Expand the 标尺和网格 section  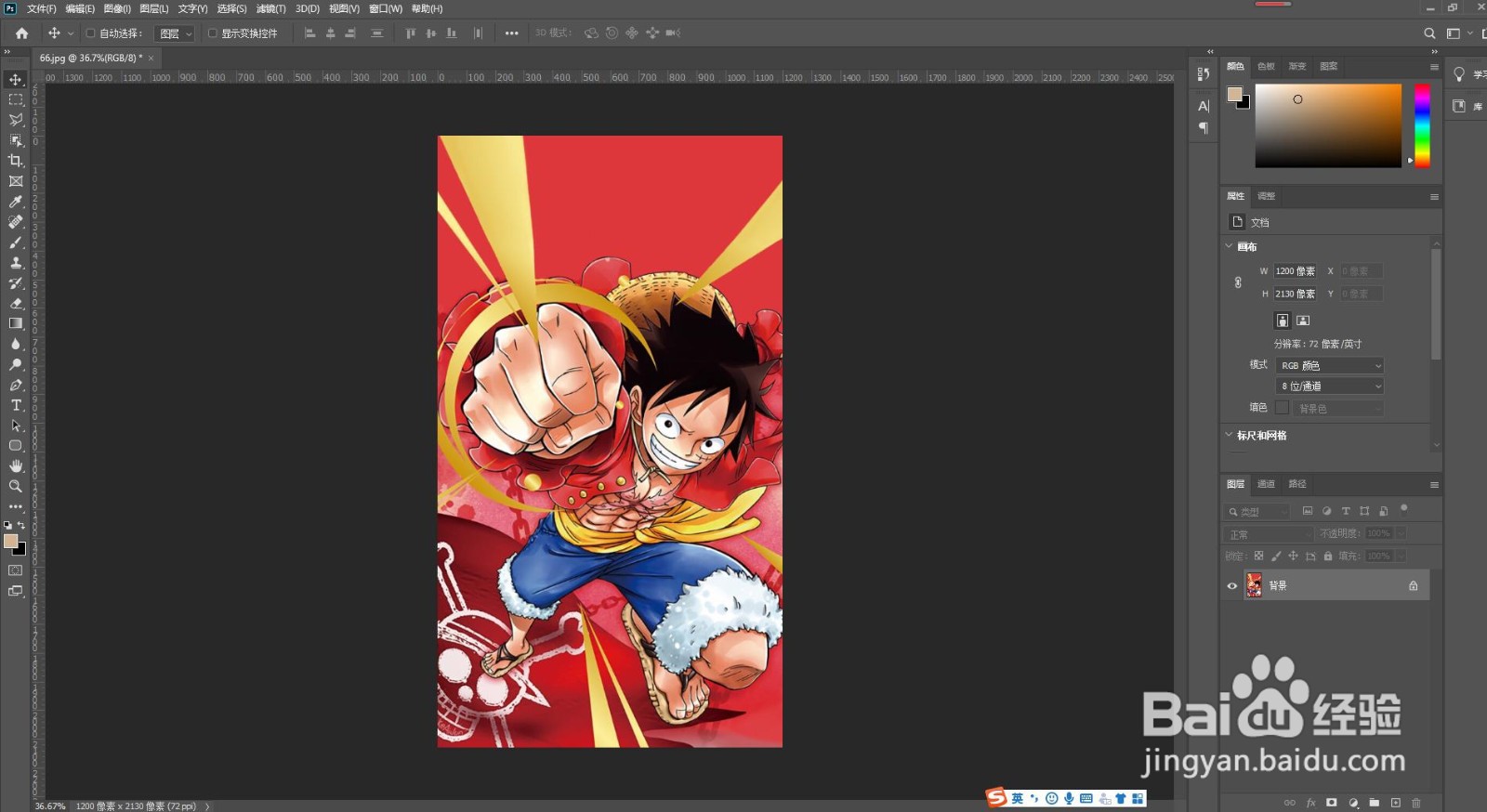point(1229,435)
